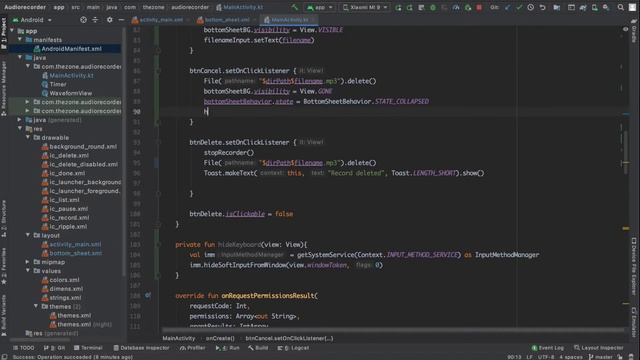Open dimens.xml in values
The image size is (640, 360).
pos(66,289)
